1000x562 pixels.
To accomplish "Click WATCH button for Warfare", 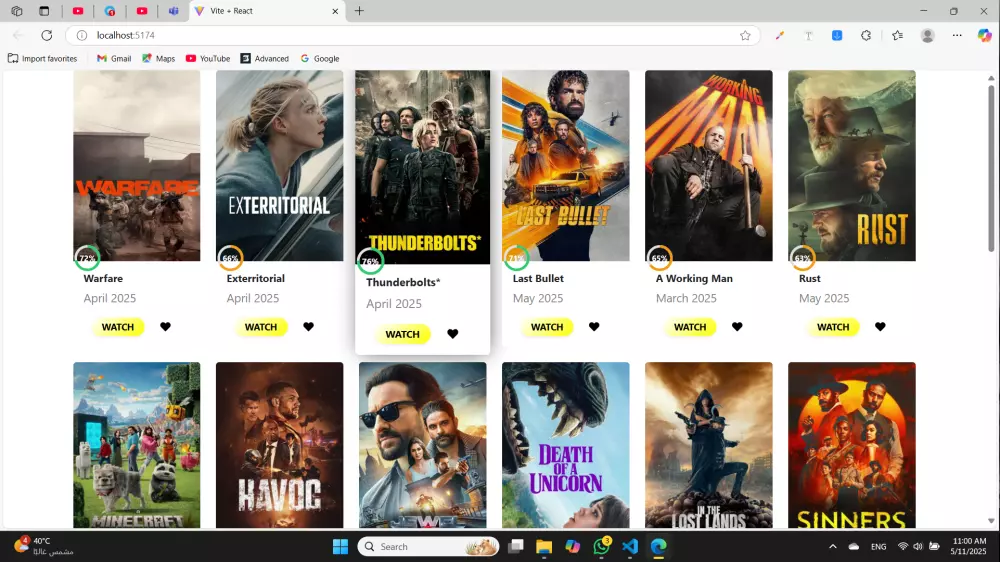I will click(118, 327).
